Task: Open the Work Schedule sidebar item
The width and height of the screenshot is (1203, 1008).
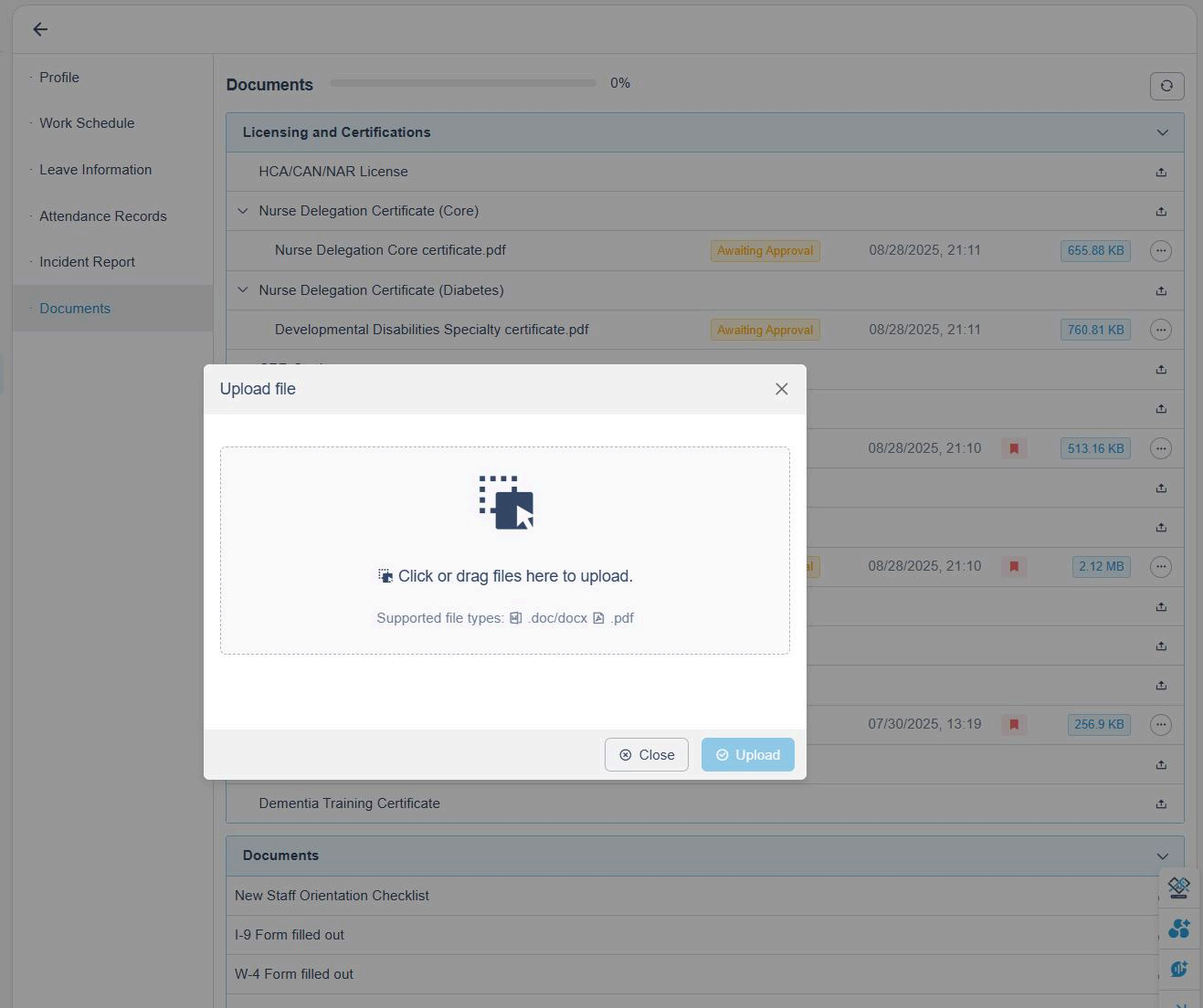Action: point(87,123)
